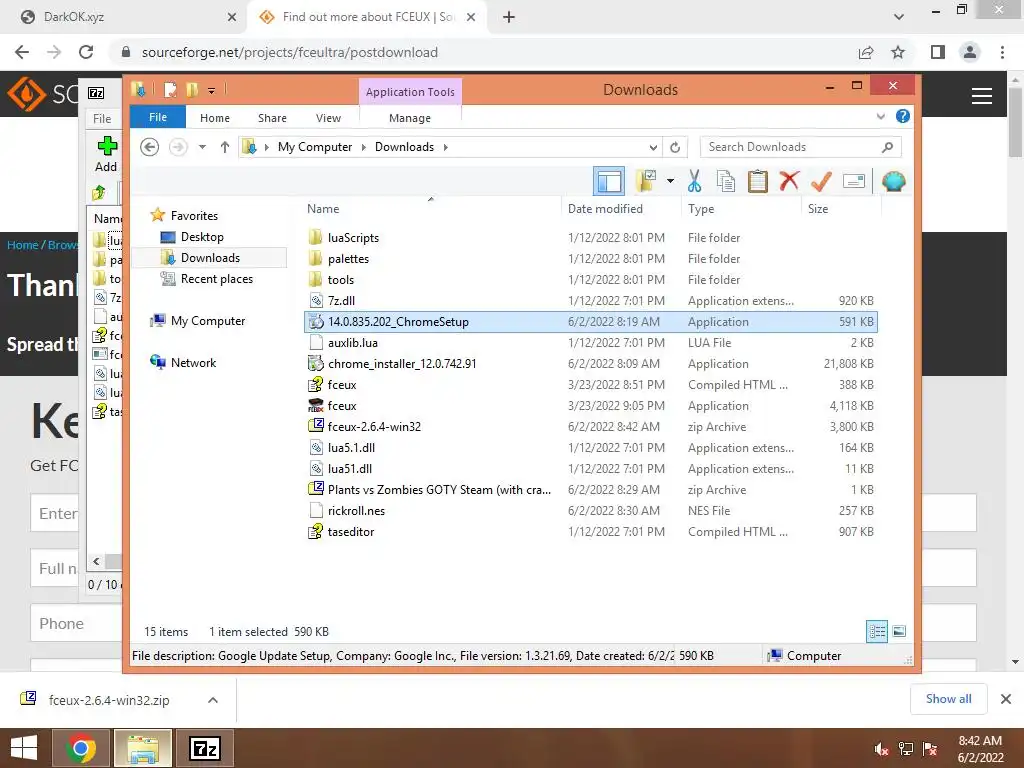The width and height of the screenshot is (1024, 768).
Task: Sort files by Date modified column
Action: (x=605, y=208)
